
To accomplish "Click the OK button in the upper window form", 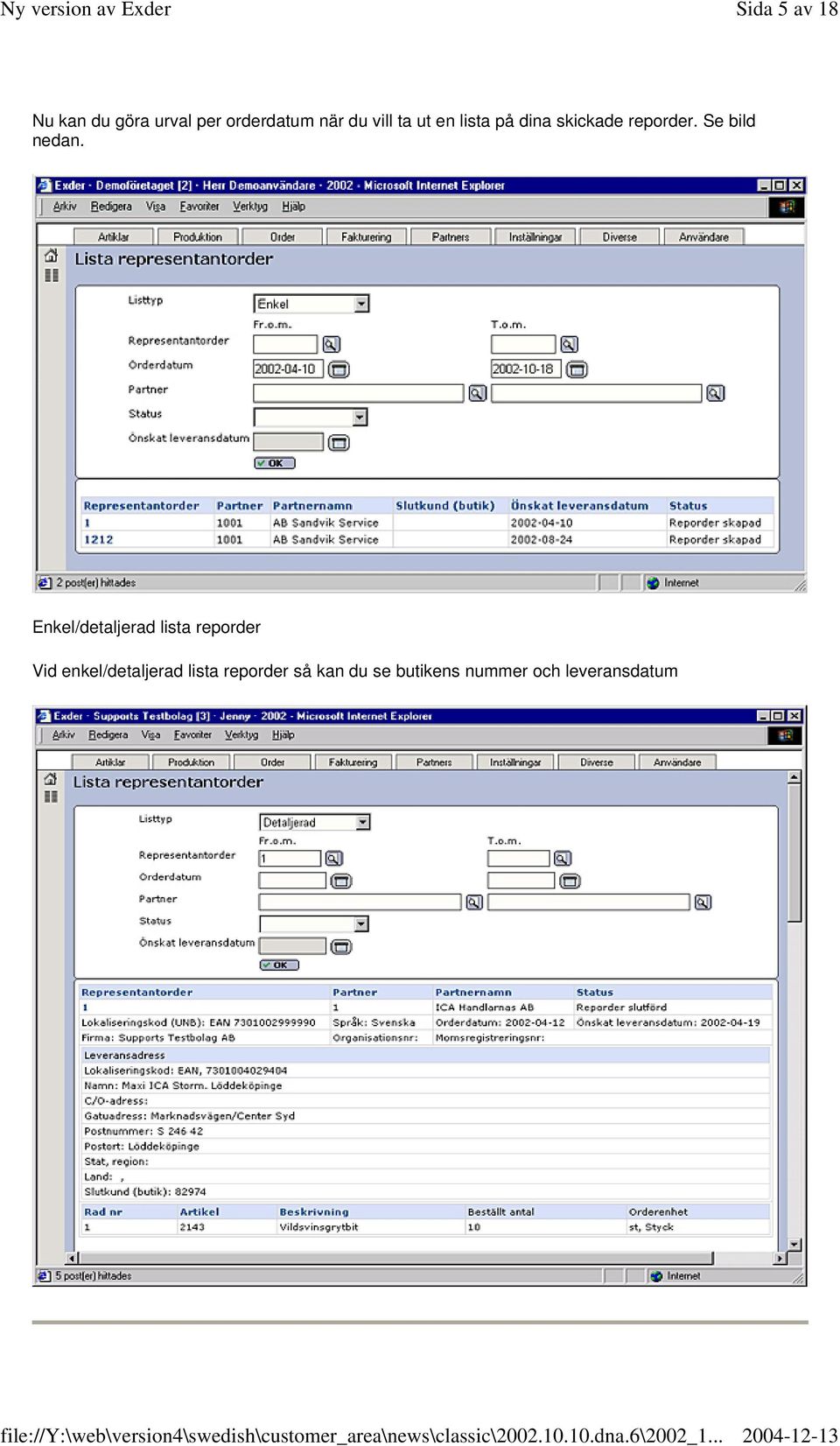I will pos(275,463).
